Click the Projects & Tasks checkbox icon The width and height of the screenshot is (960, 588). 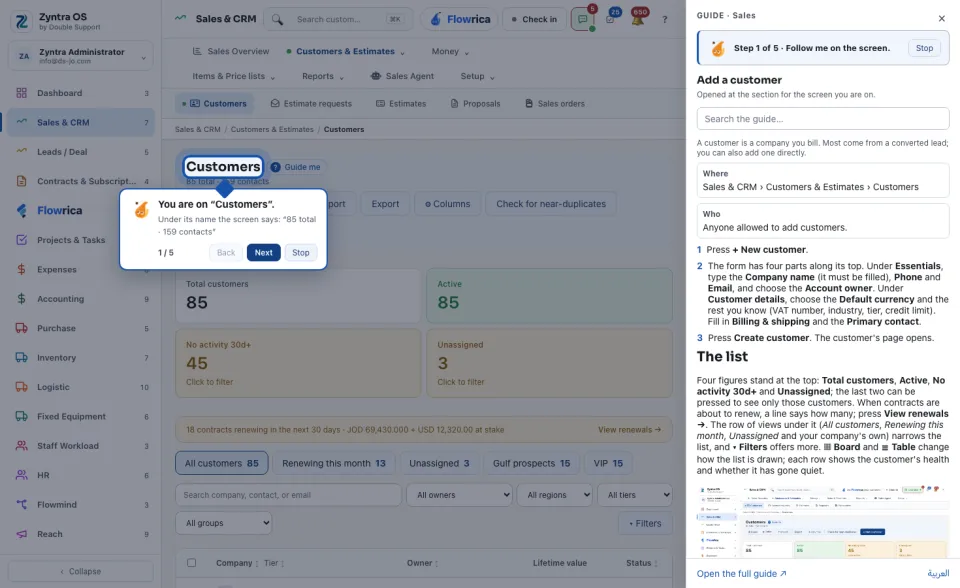[21, 240]
